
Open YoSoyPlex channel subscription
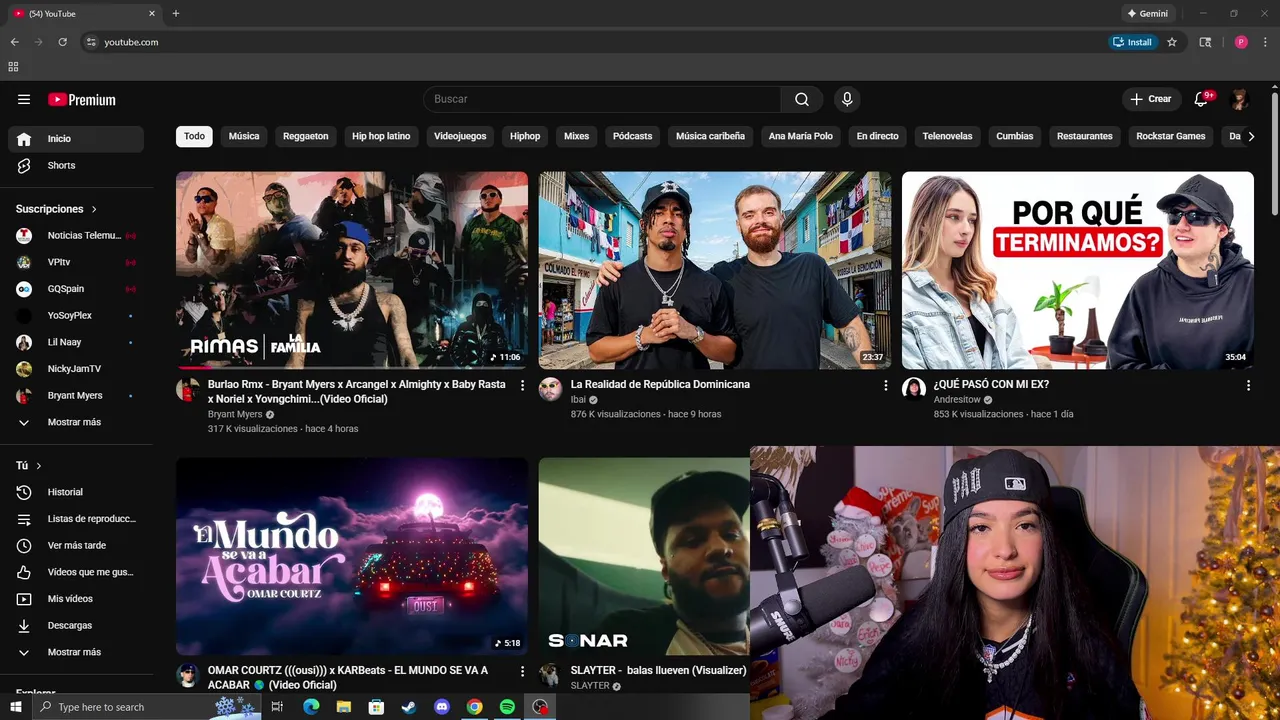pyautogui.click(x=76, y=315)
